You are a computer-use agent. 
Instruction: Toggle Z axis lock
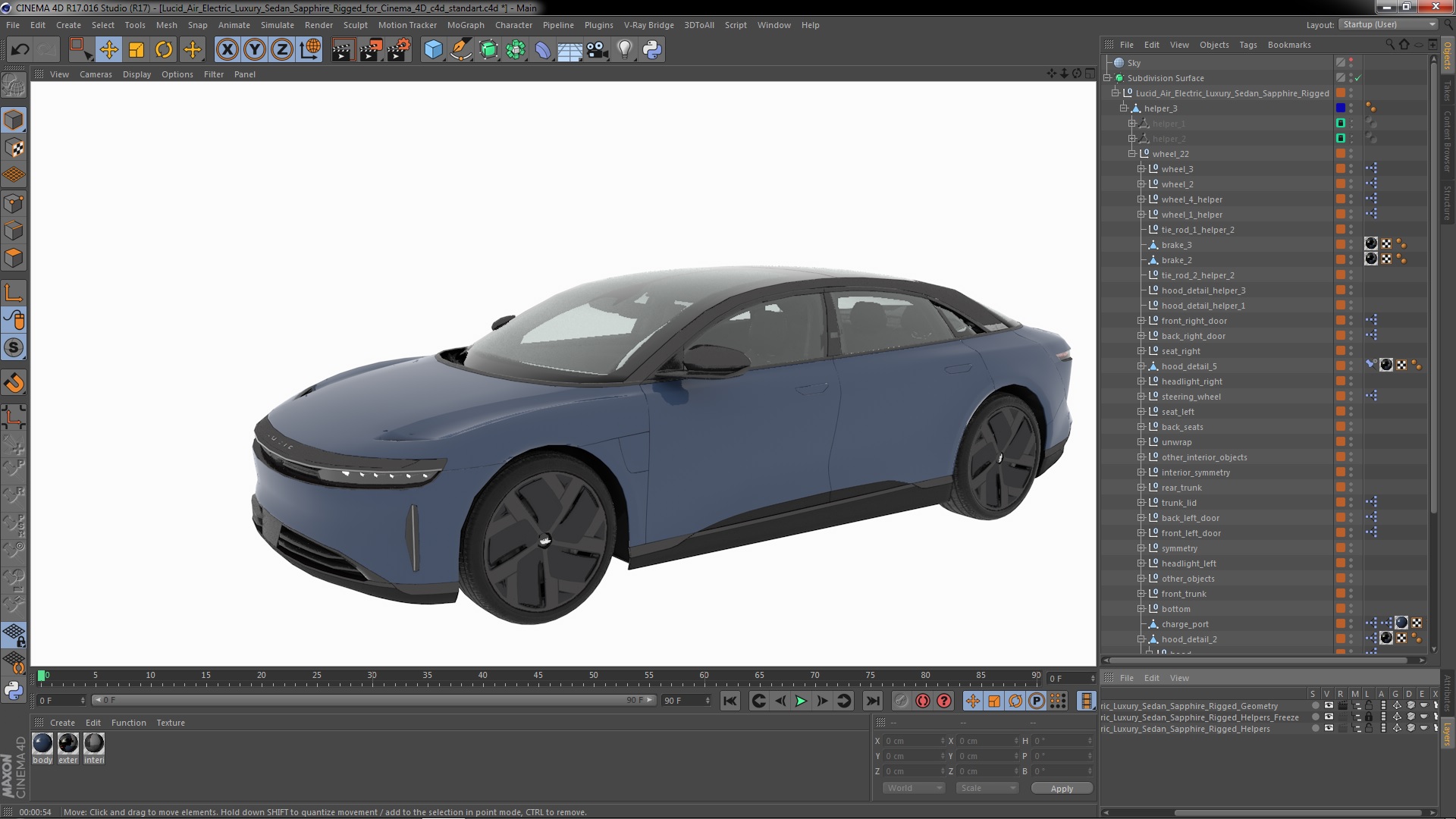coord(282,50)
